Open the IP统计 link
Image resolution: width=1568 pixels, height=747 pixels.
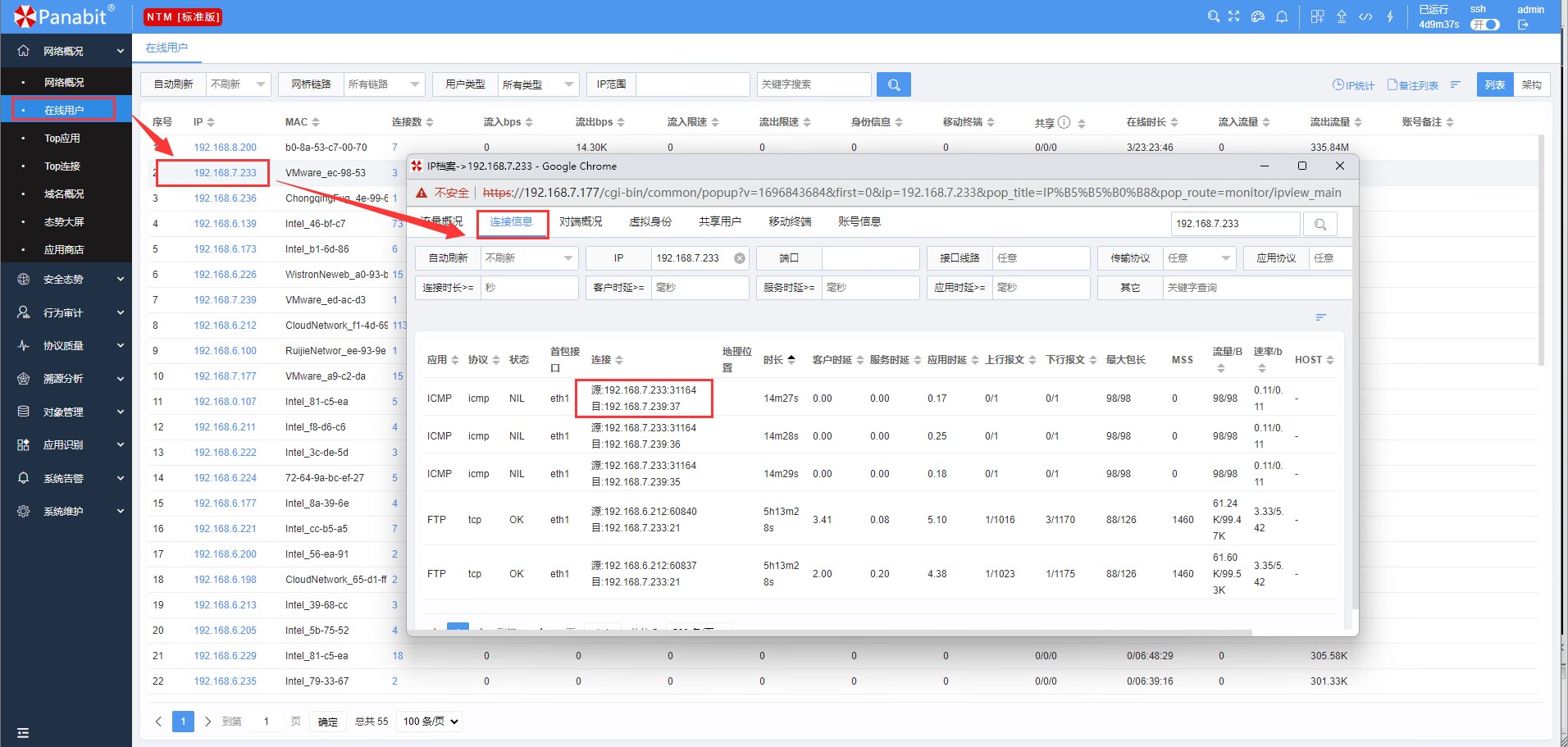click(x=1353, y=85)
